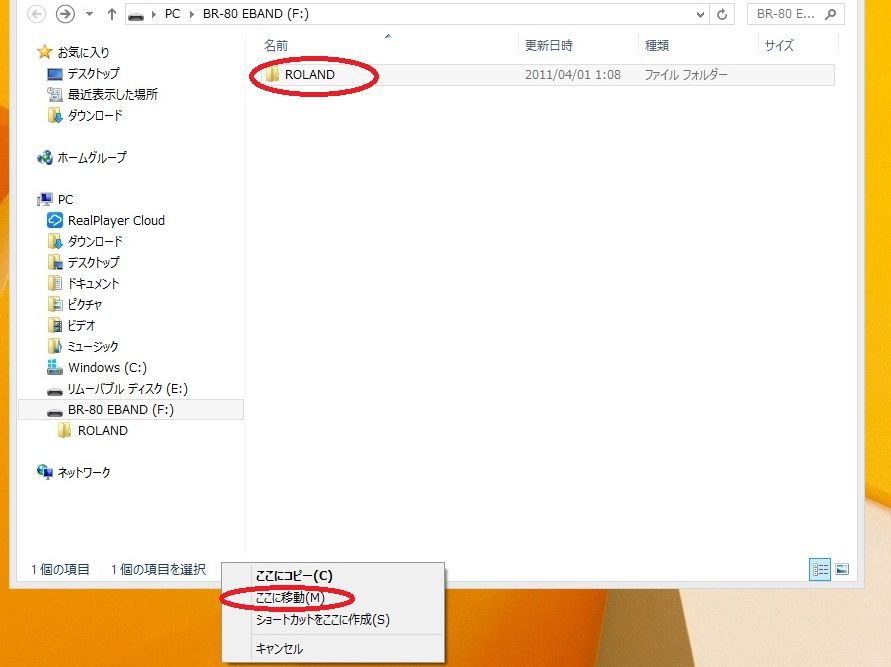This screenshot has width=891, height=667.
Task: Select BR-80 EBAND (F:) in address path
Action: 256,14
